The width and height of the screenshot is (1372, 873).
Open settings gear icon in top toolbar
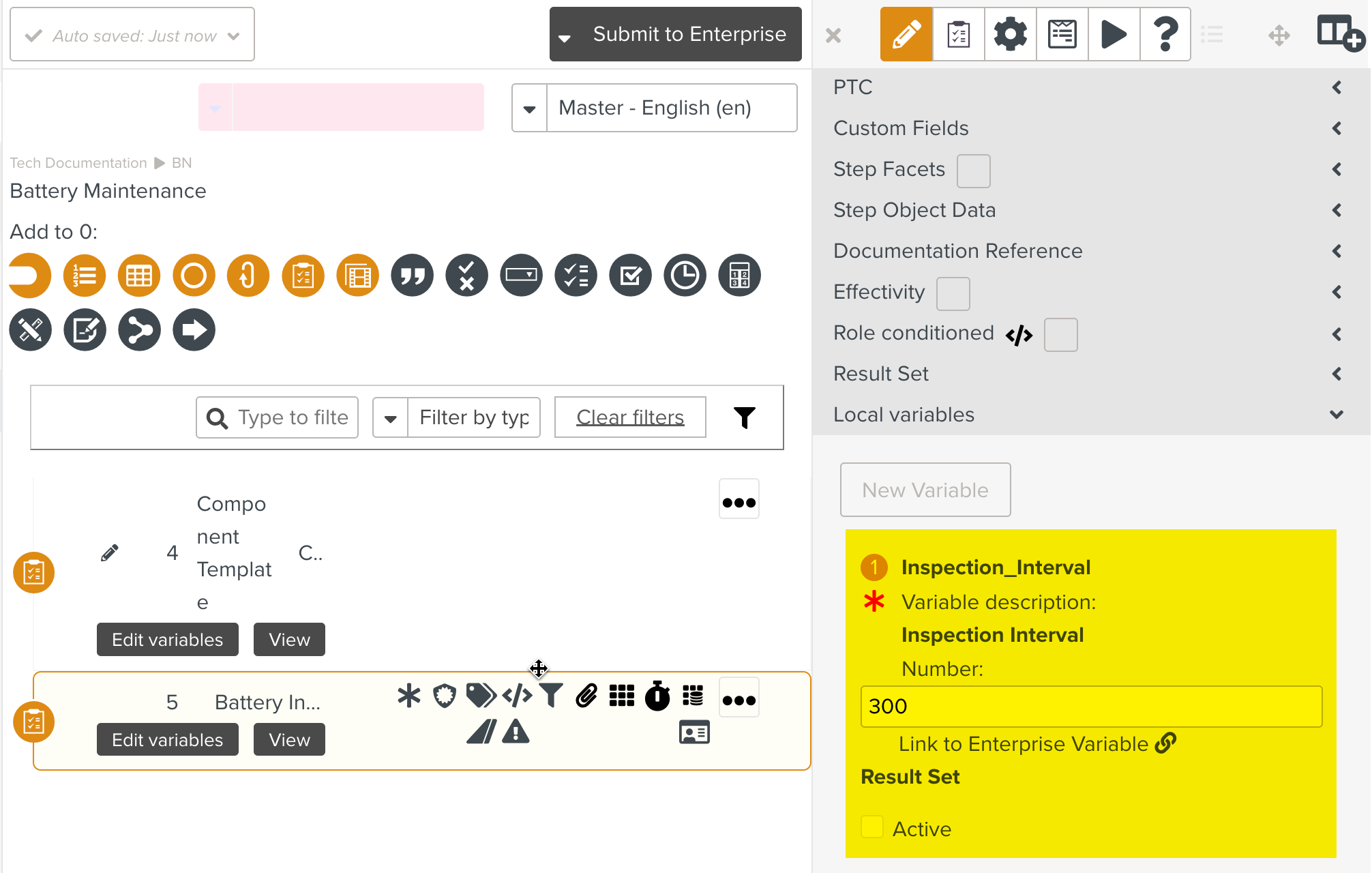coord(1010,34)
